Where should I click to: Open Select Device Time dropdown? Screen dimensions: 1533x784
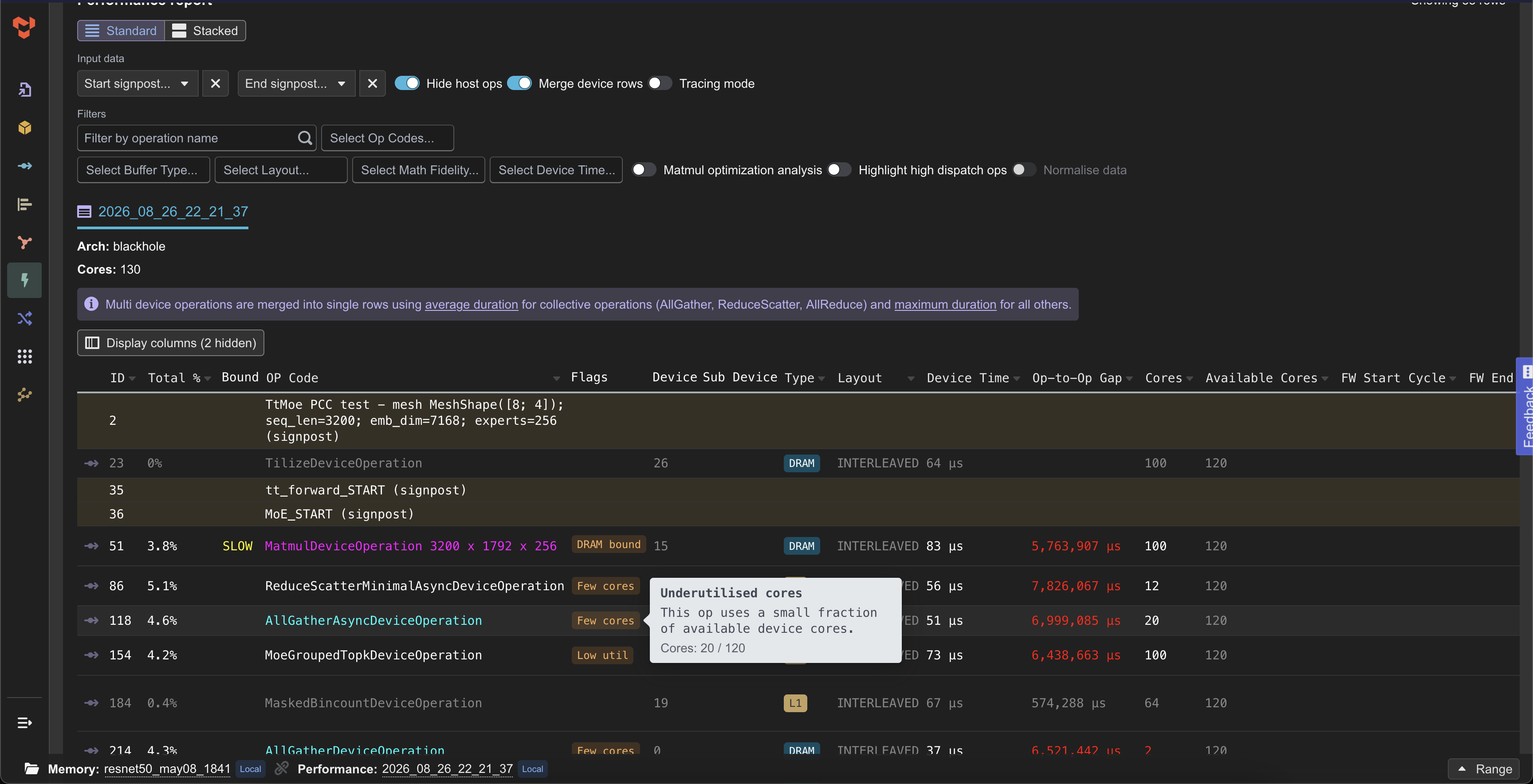556,169
